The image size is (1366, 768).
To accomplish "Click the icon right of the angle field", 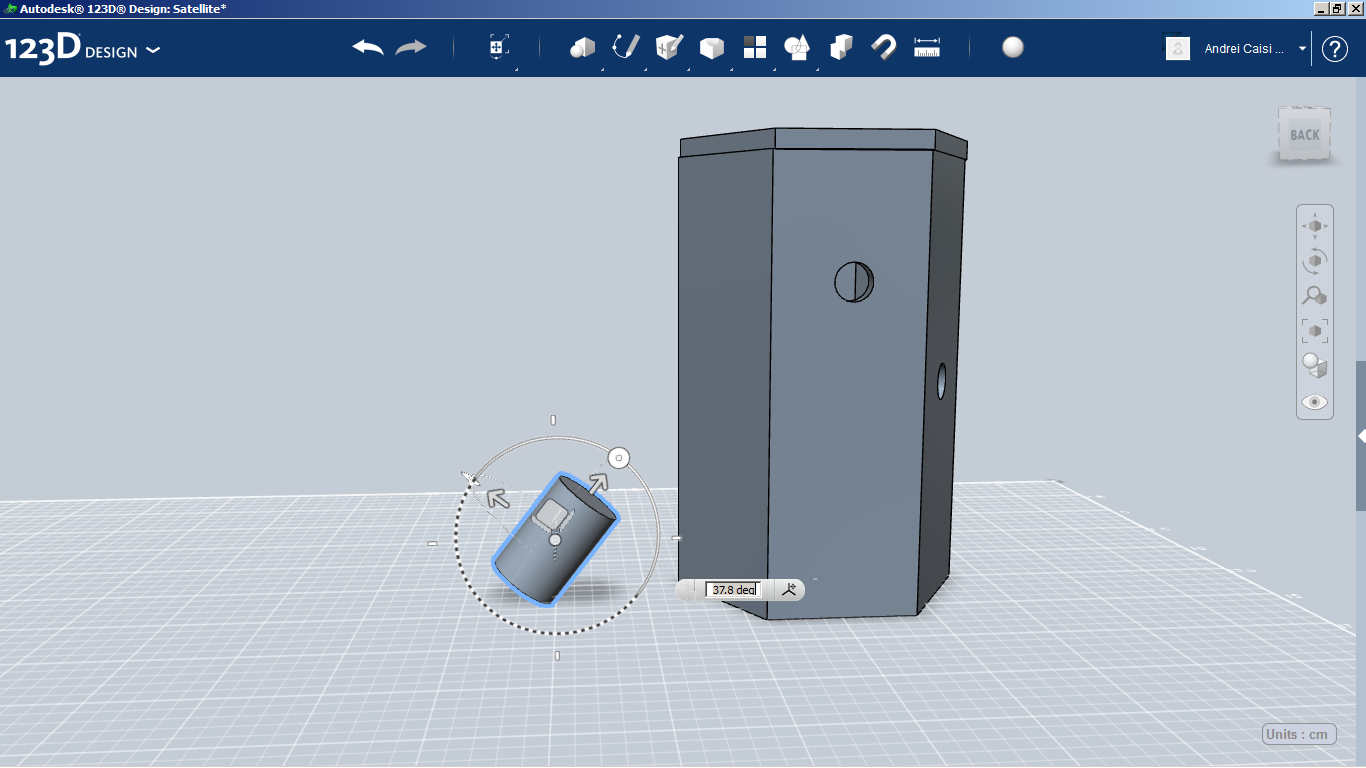I will 790,590.
